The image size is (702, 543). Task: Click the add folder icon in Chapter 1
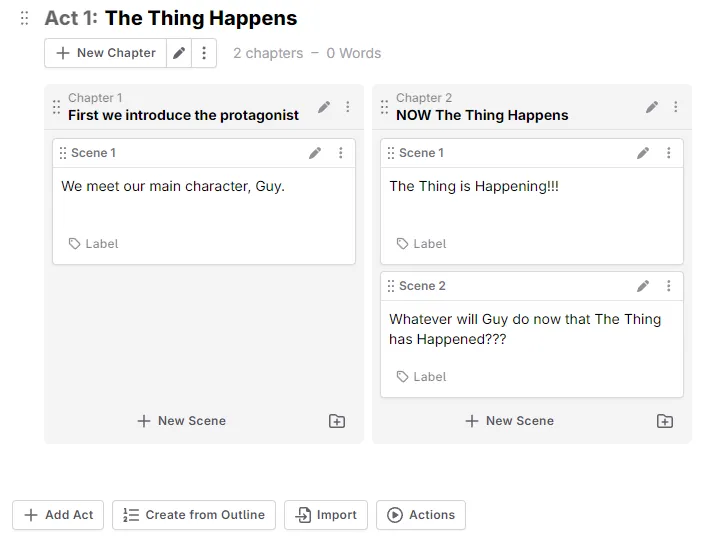[x=337, y=421]
